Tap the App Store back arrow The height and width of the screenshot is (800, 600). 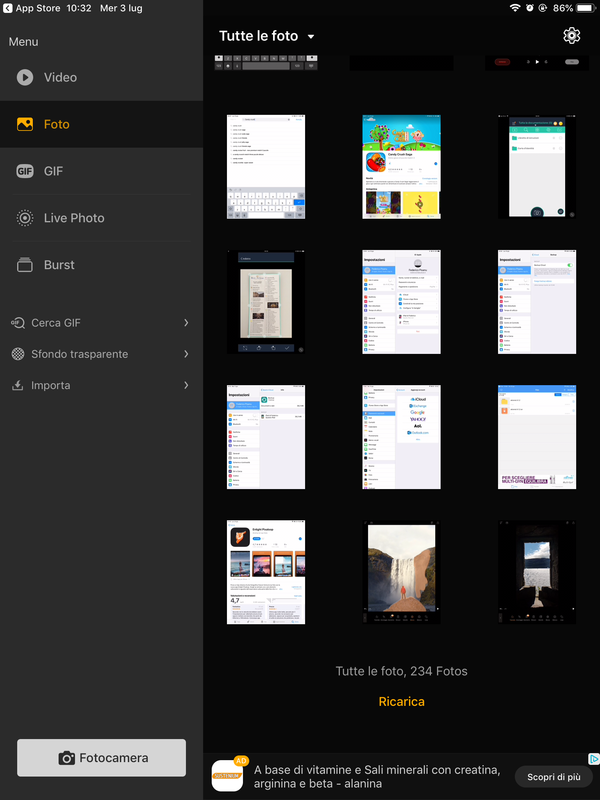click(x=7, y=8)
